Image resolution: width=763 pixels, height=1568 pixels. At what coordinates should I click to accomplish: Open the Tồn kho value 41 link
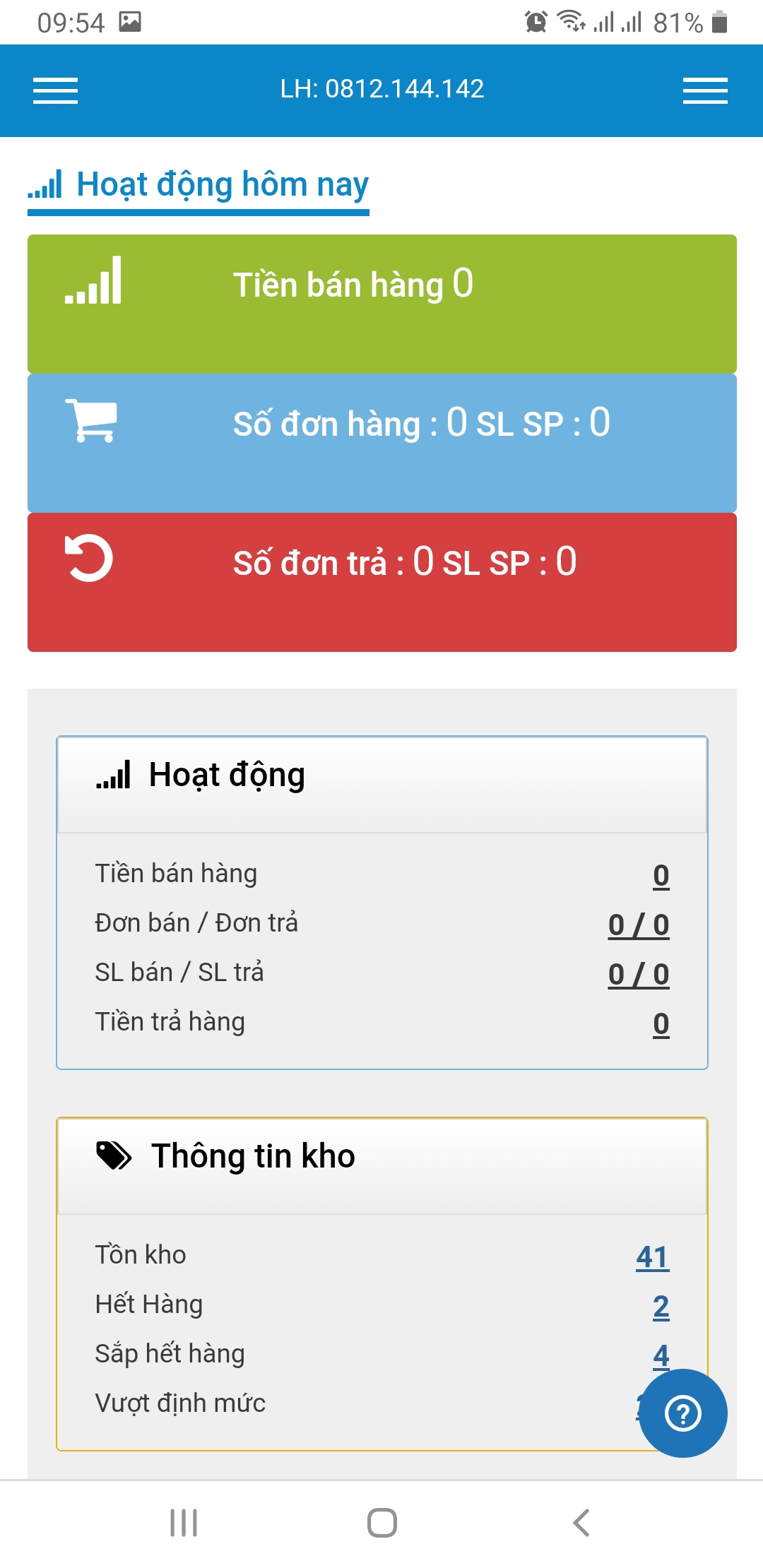click(x=652, y=1257)
